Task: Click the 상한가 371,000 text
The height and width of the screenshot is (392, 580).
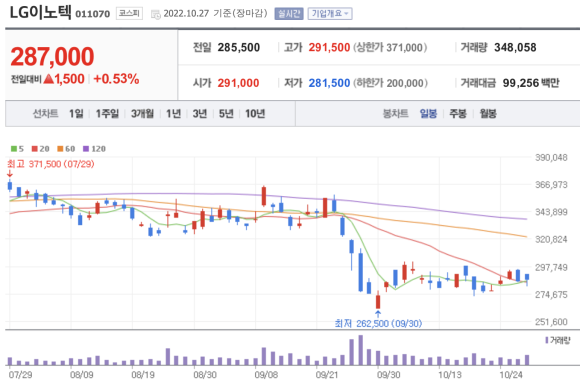Action: pyautogui.click(x=390, y=47)
